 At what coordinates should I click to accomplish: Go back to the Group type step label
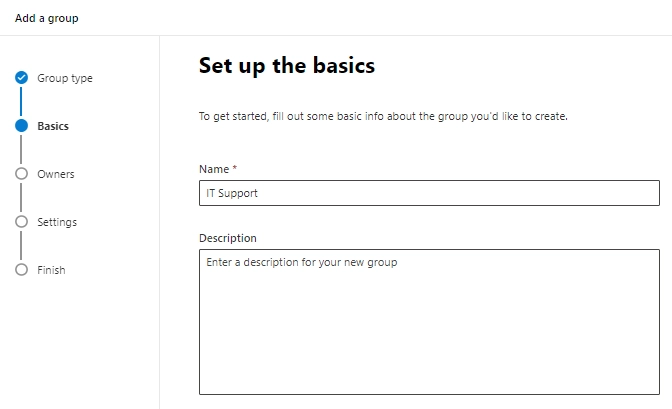point(65,78)
